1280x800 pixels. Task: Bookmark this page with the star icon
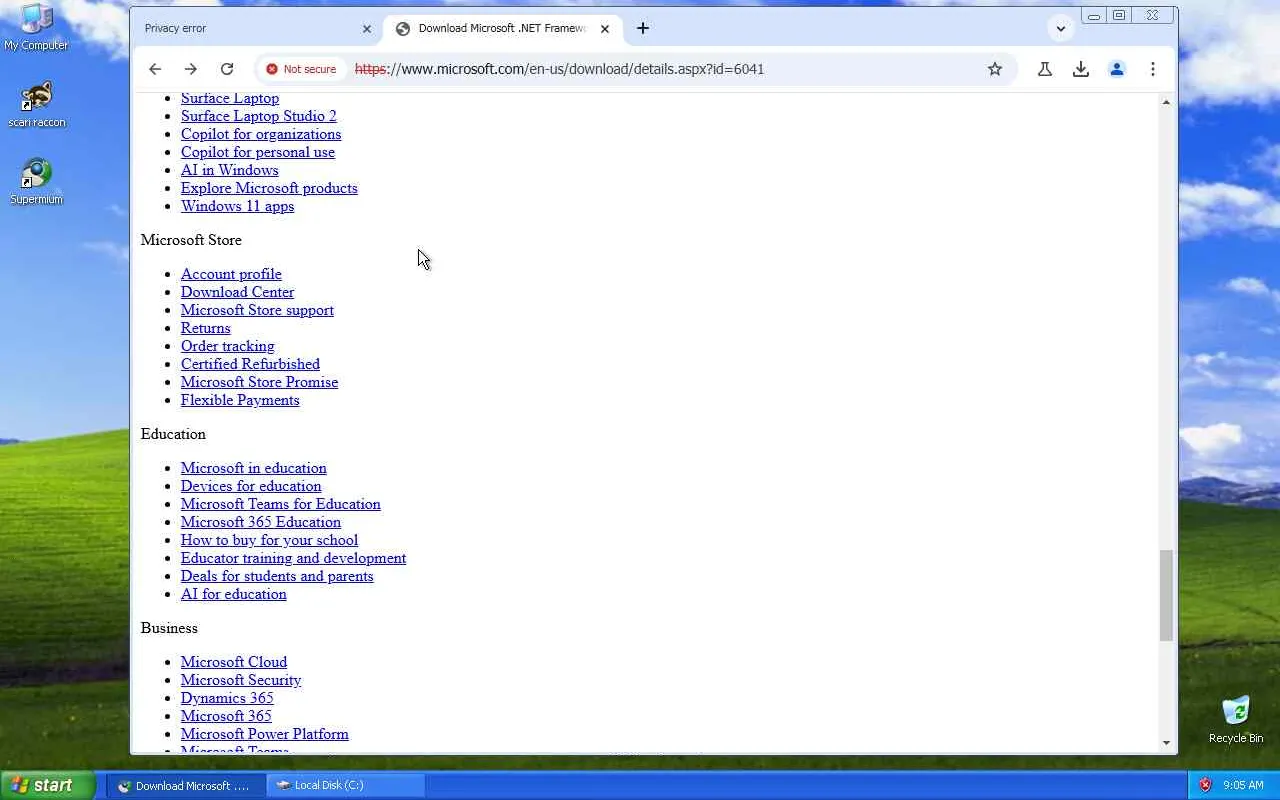(995, 69)
